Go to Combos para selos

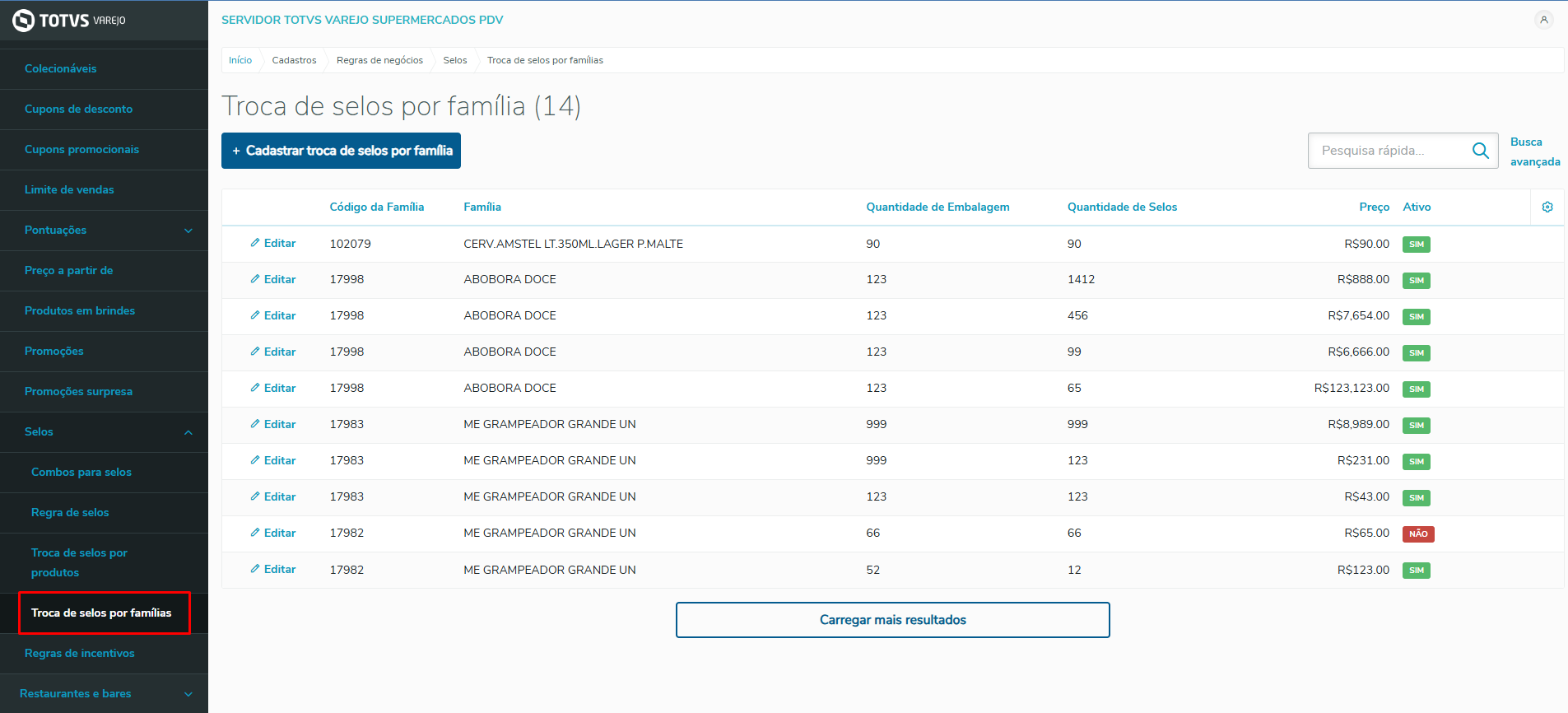[81, 473]
